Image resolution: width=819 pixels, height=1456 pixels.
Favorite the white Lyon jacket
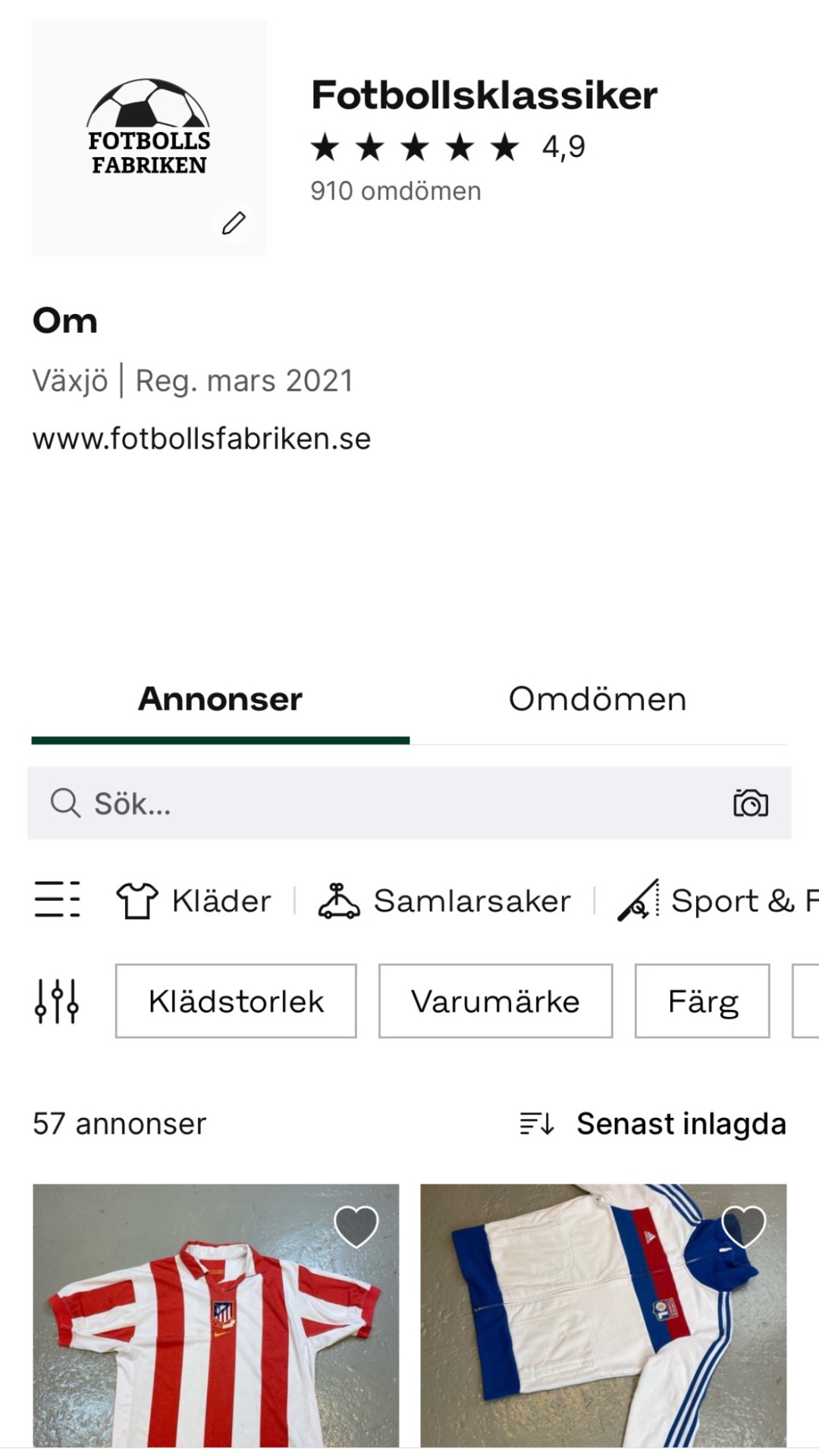pos(743,1226)
